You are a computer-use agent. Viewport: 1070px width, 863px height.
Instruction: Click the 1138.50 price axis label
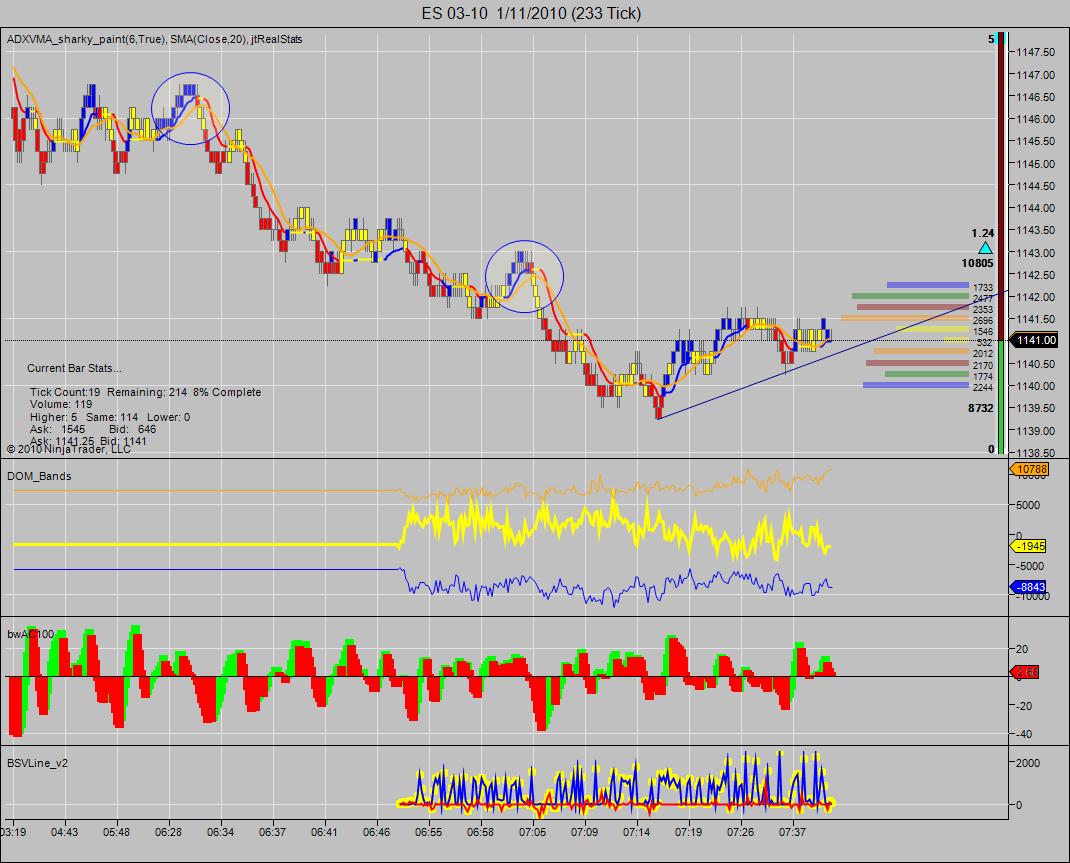[1036, 453]
